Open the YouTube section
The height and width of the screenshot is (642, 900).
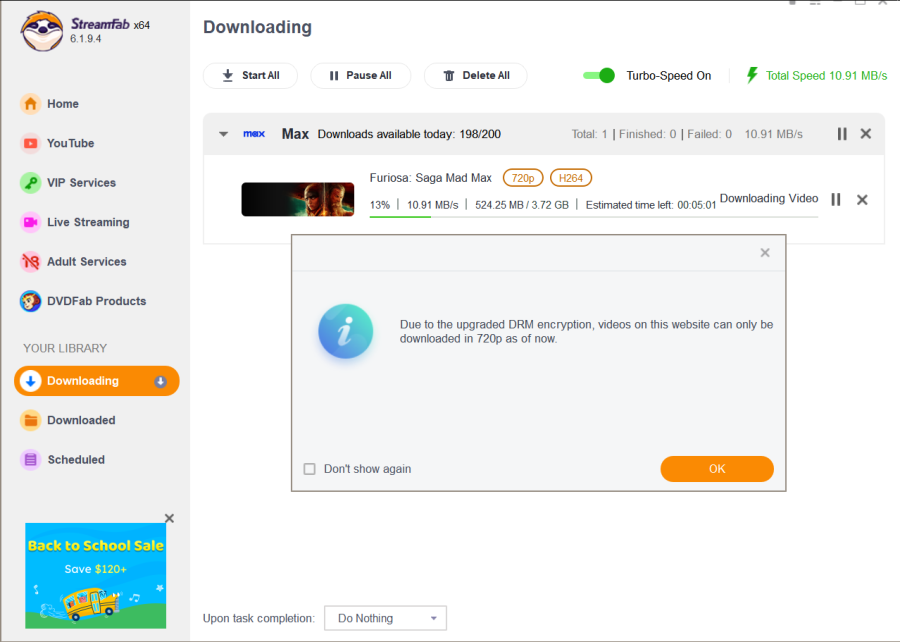click(x=71, y=143)
